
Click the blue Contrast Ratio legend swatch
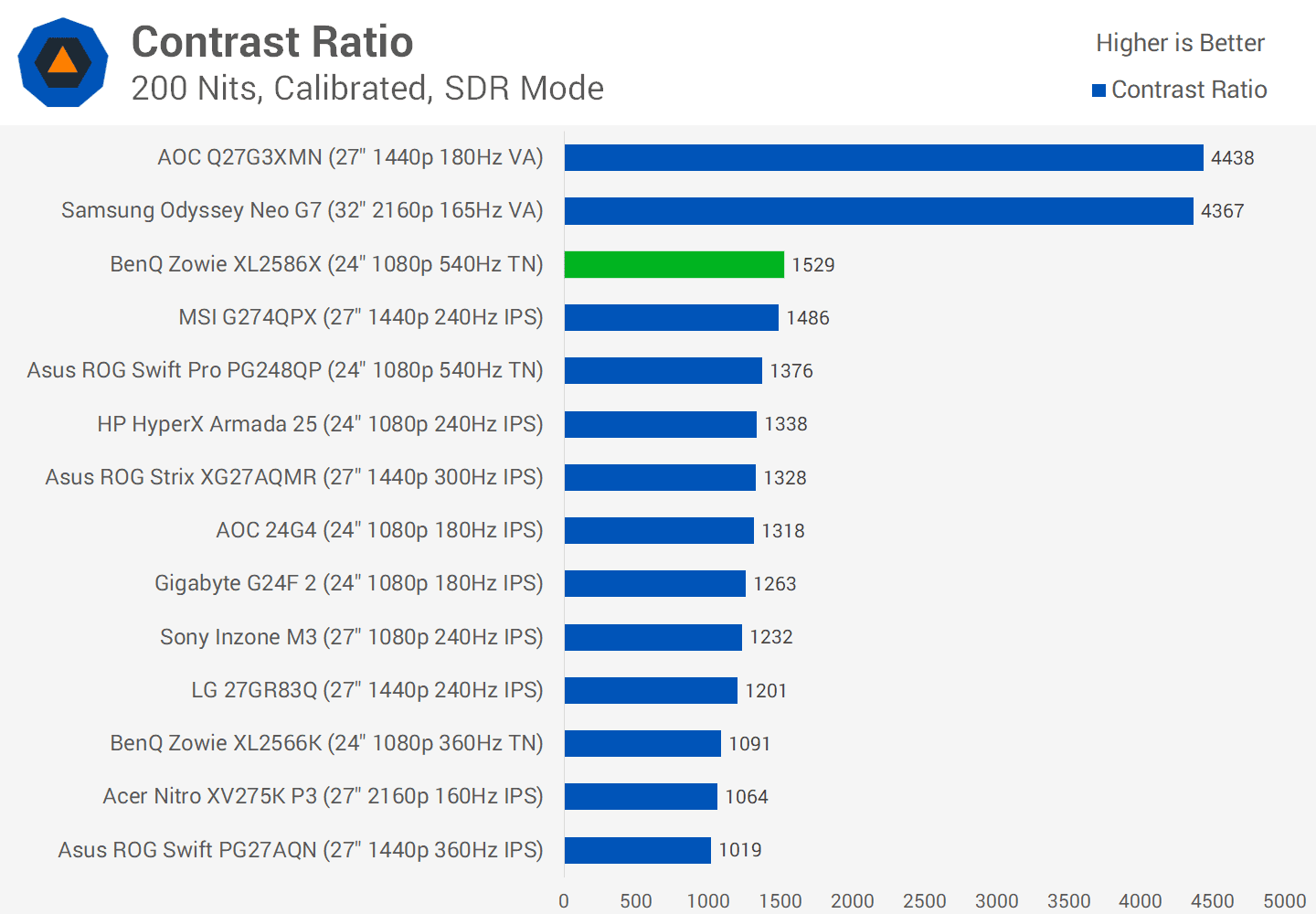point(1098,90)
